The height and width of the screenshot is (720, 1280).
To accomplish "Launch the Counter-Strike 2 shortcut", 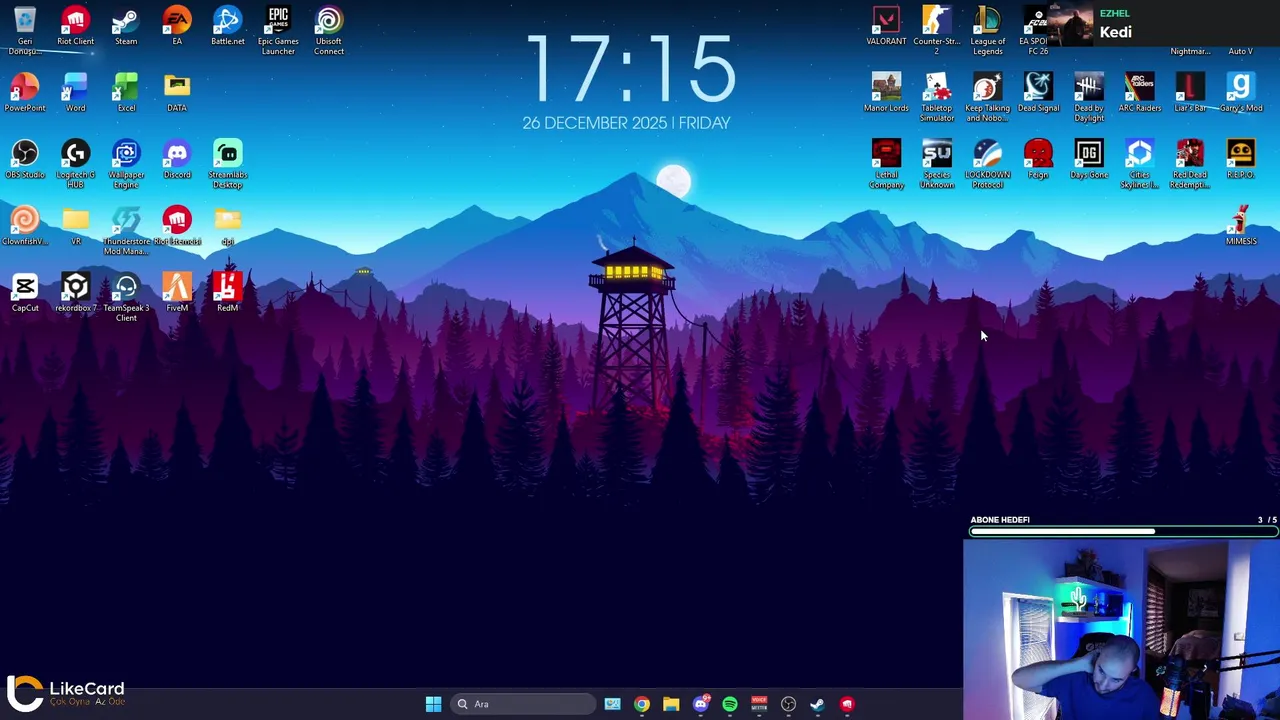I will [x=937, y=30].
